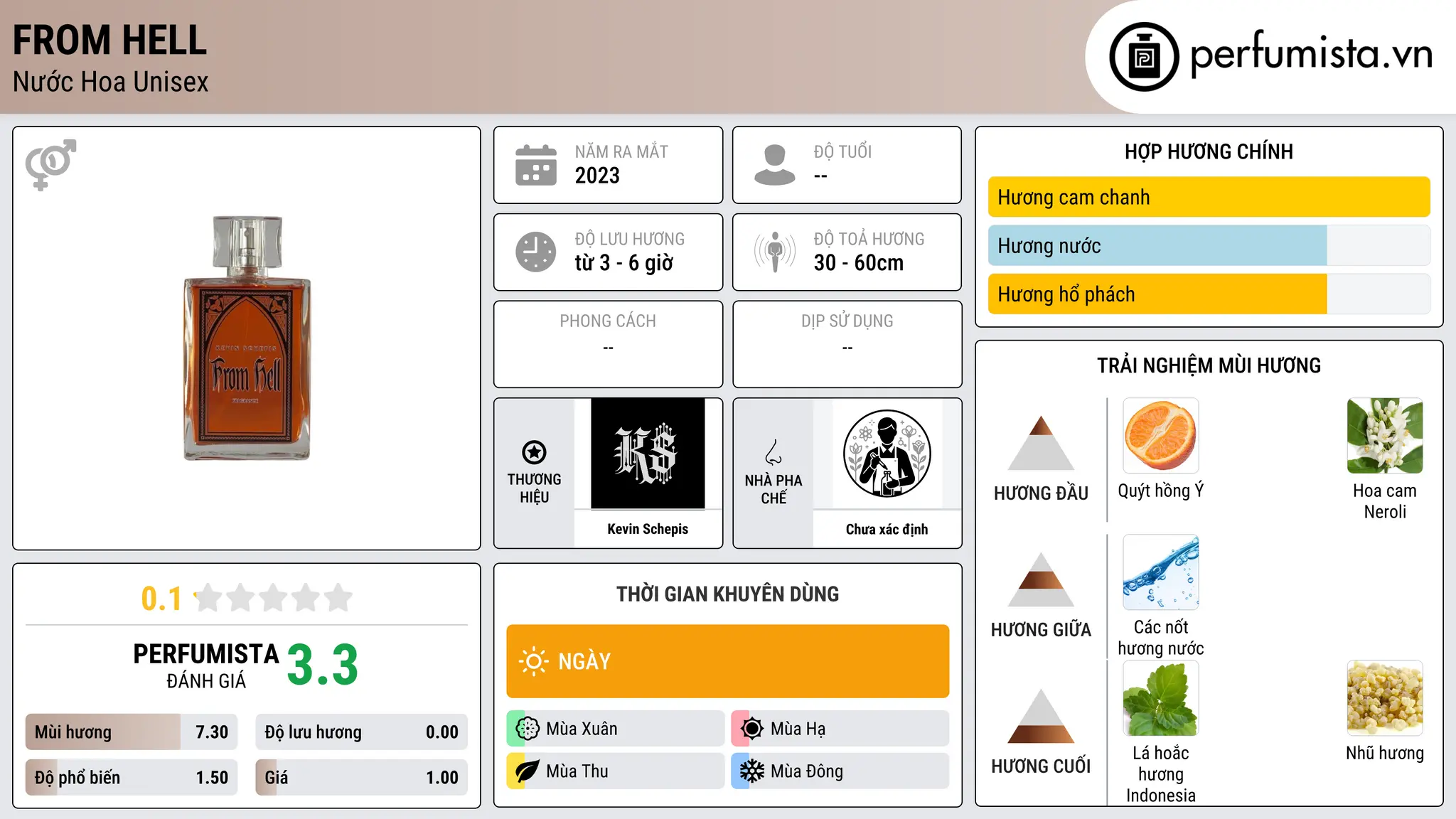1456x819 pixels.
Task: Click the Thời gian khuyên dùng heading
Action: click(x=728, y=594)
